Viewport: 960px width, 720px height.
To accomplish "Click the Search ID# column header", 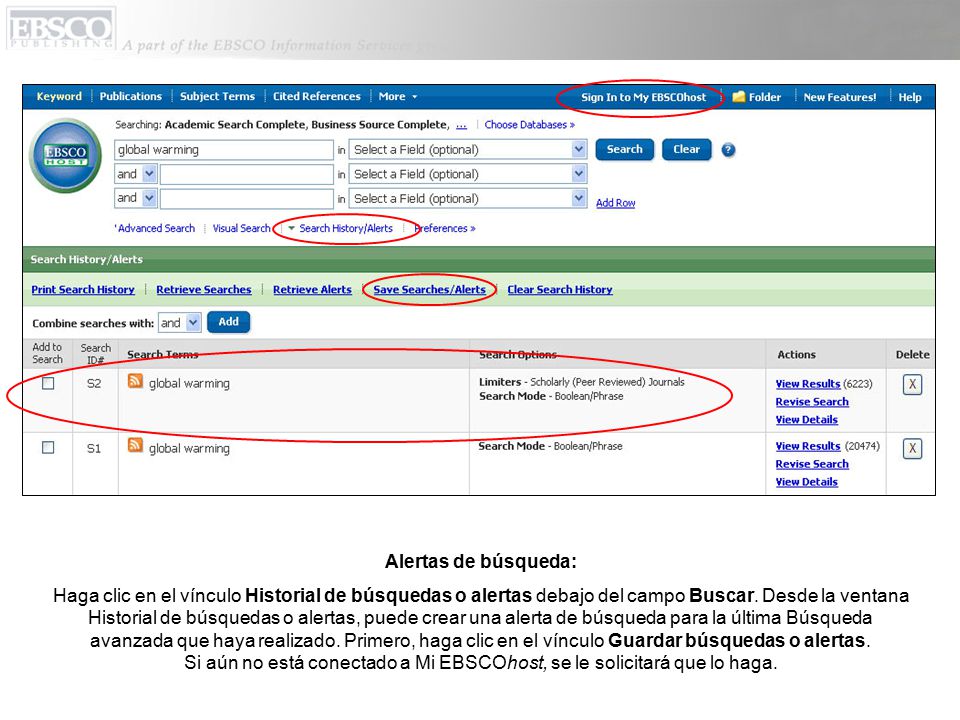I will point(96,354).
